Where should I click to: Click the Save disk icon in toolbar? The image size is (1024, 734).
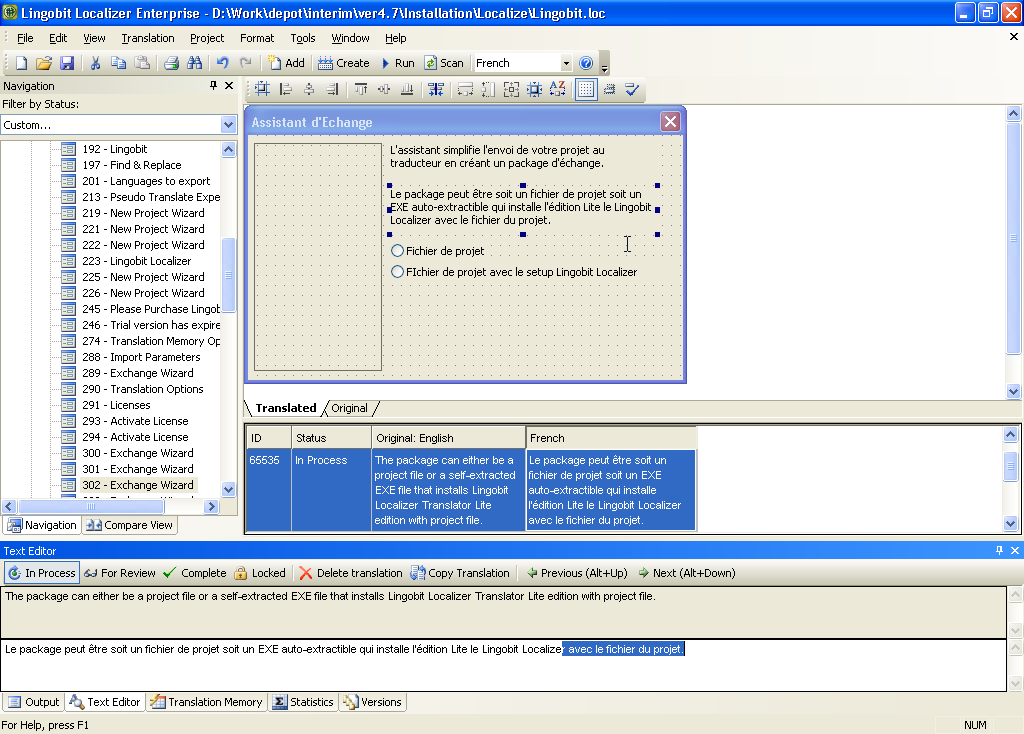click(67, 63)
